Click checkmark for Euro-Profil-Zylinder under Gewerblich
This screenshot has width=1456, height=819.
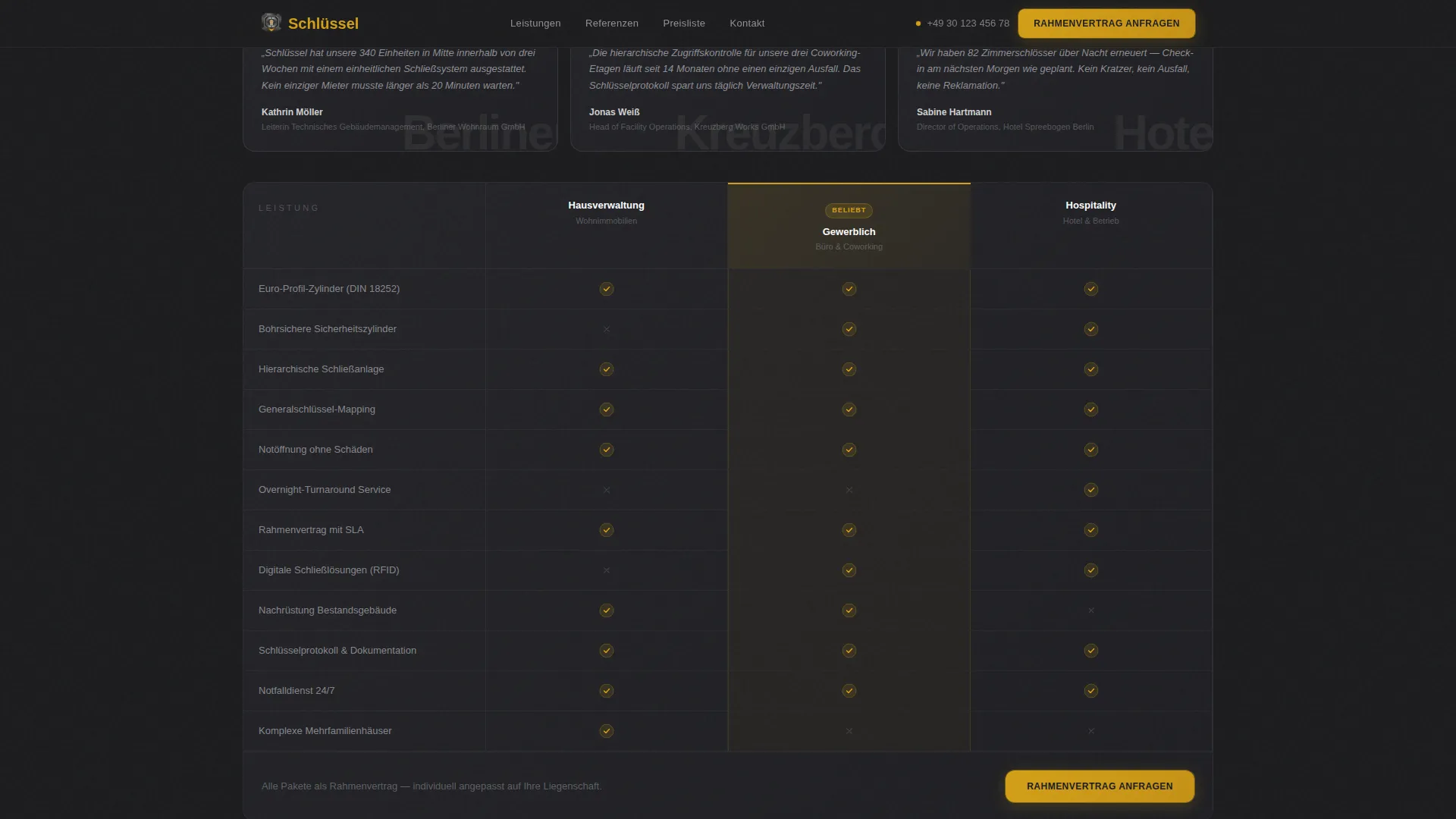pos(849,289)
